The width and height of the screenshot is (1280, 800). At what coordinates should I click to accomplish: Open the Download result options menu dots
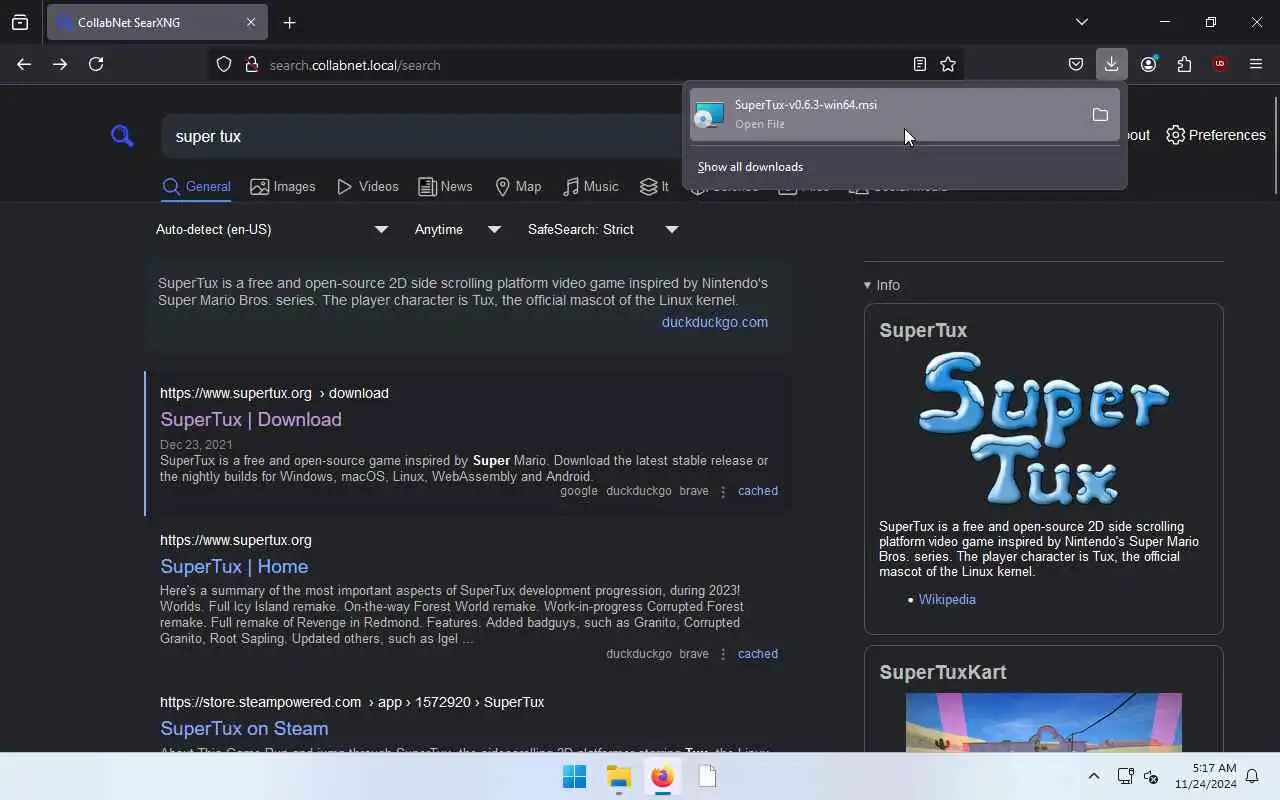[x=723, y=491]
